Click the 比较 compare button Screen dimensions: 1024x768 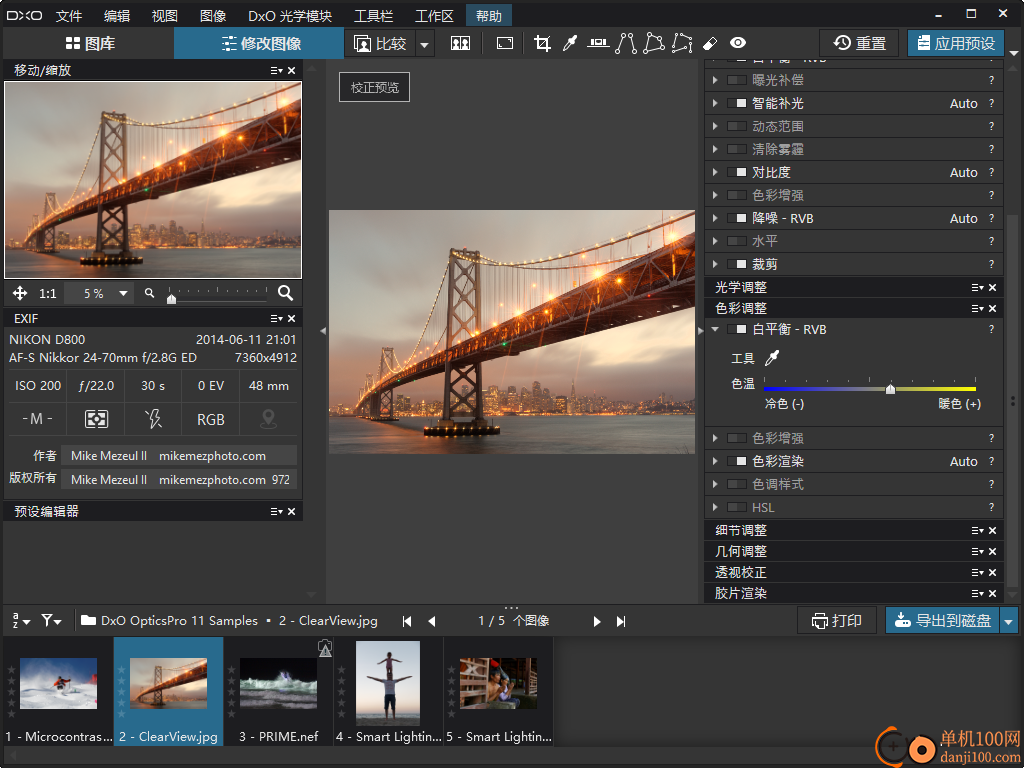pos(381,44)
